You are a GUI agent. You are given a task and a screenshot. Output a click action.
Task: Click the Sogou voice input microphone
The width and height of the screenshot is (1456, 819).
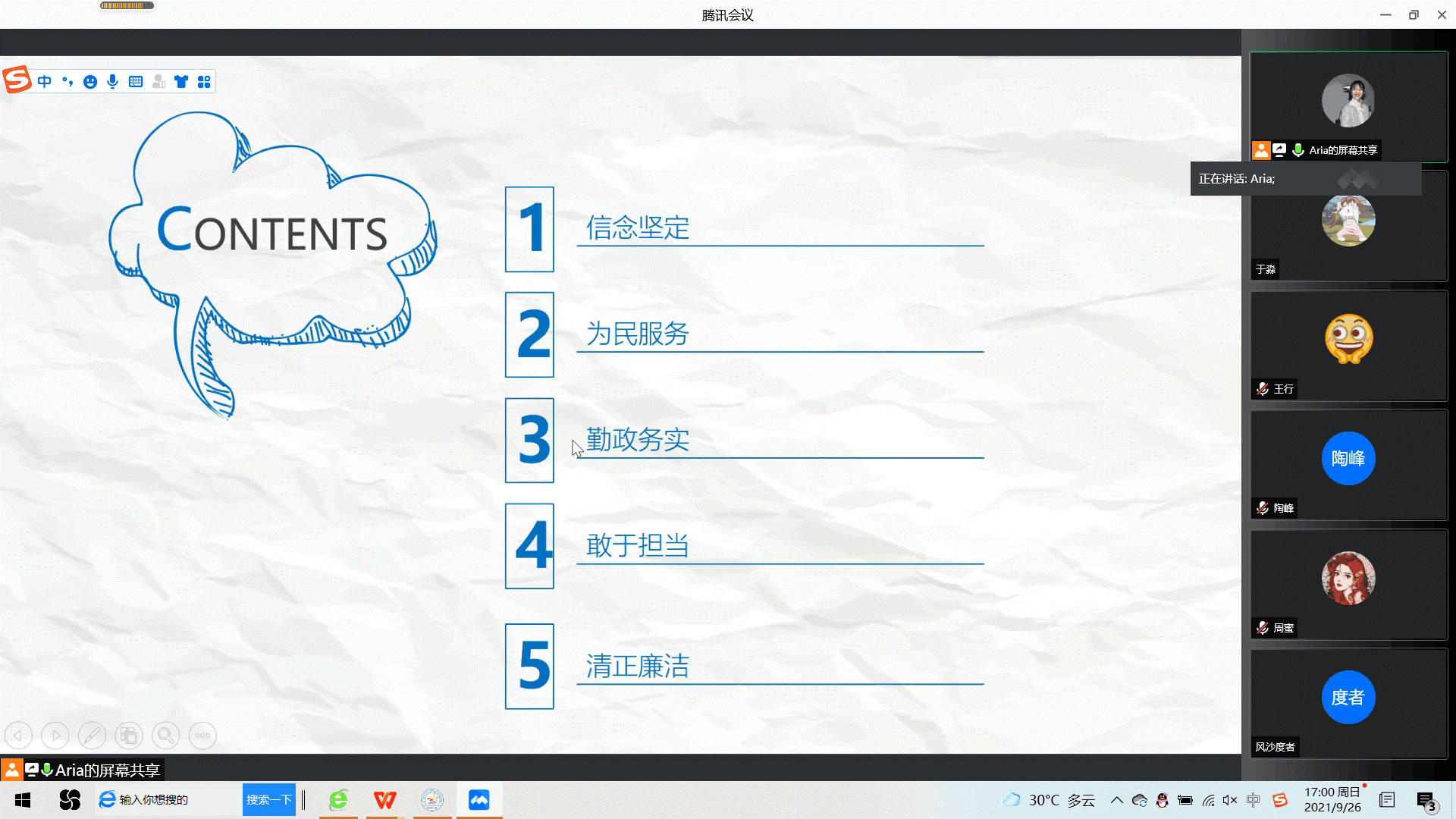pos(113,82)
